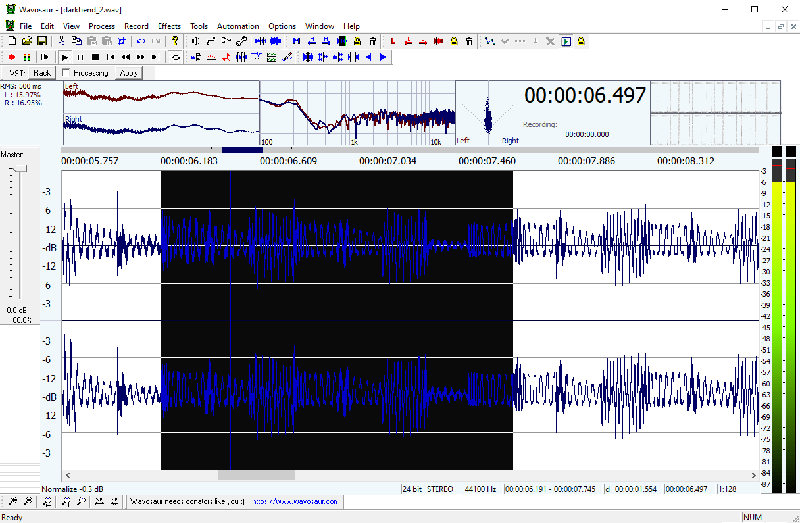The height and width of the screenshot is (523, 800).
Task: Click the Master volume slider handle
Action: pyautogui.click(x=19, y=169)
